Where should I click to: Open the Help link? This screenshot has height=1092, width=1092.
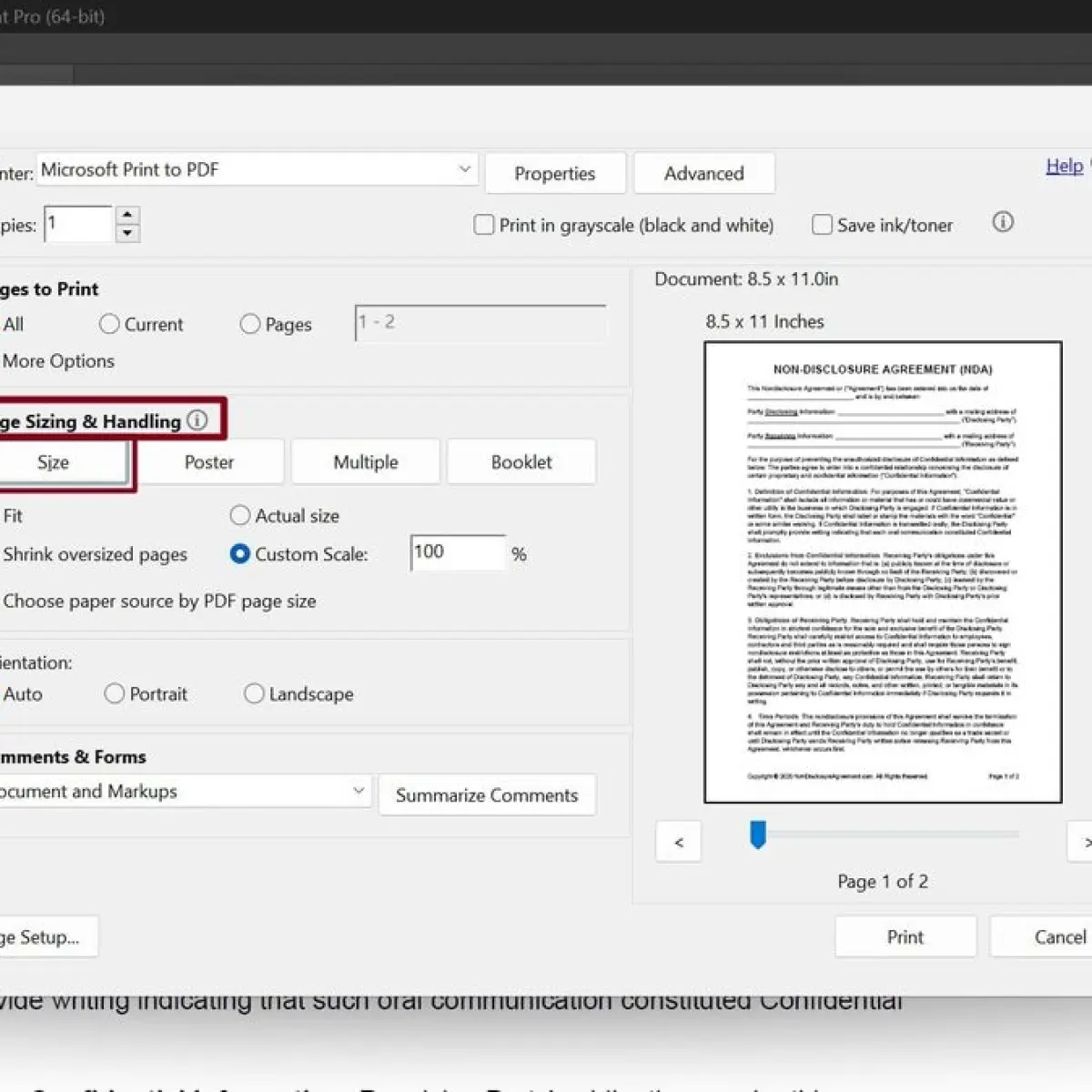pos(1065,166)
